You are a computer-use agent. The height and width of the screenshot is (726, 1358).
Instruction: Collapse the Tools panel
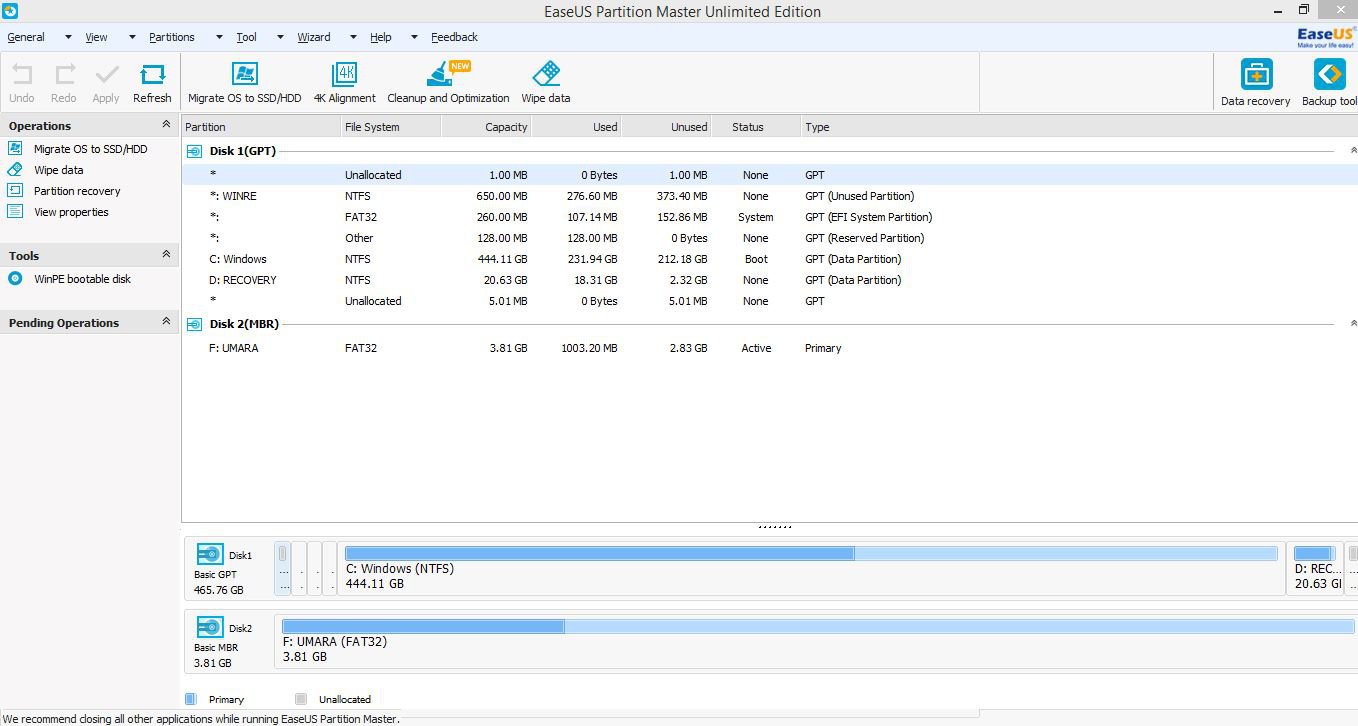click(166, 255)
